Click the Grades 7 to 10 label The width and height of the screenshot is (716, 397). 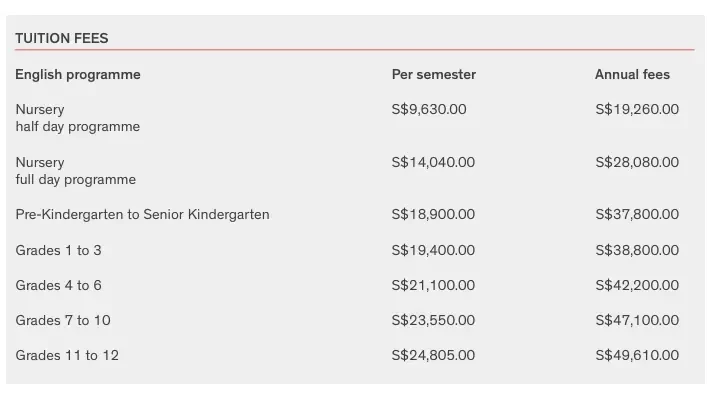(63, 320)
